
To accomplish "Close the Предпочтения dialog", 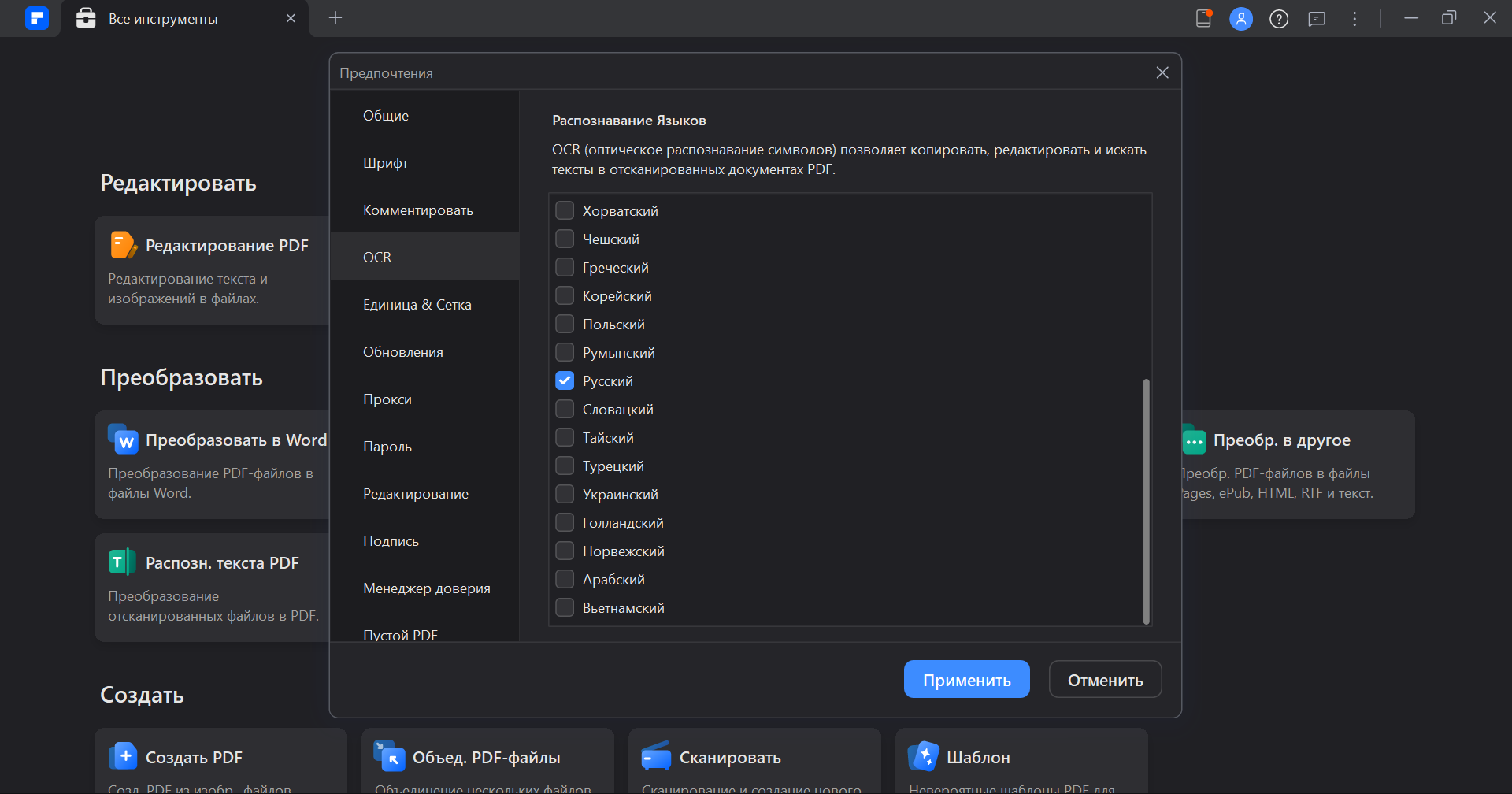I will (x=1162, y=72).
